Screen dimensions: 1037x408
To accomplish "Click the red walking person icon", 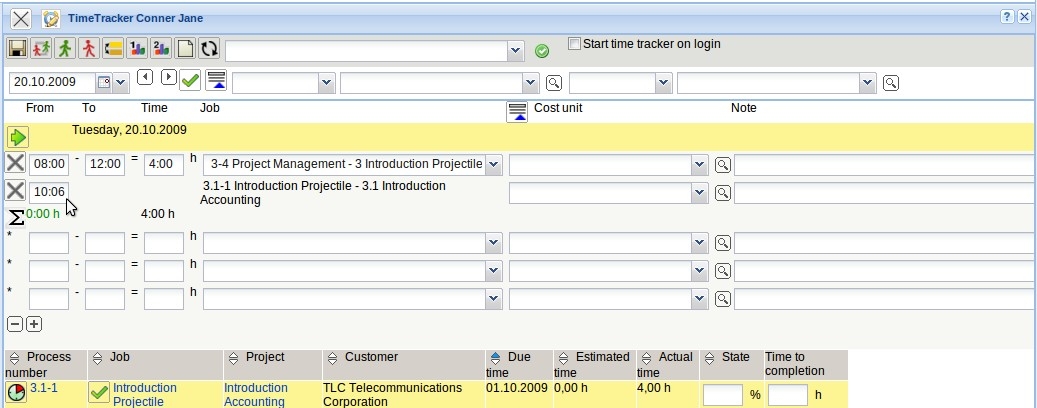I will tap(89, 48).
